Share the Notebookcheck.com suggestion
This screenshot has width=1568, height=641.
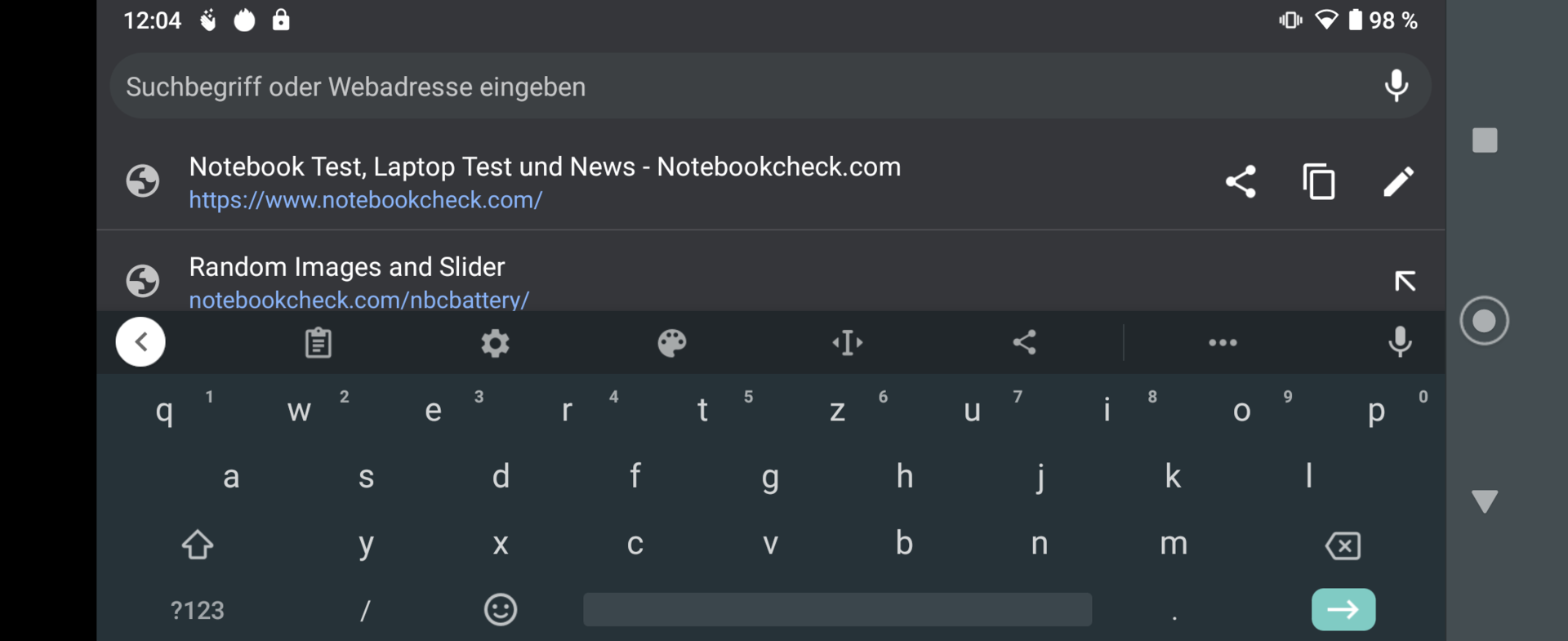pyautogui.click(x=1241, y=181)
